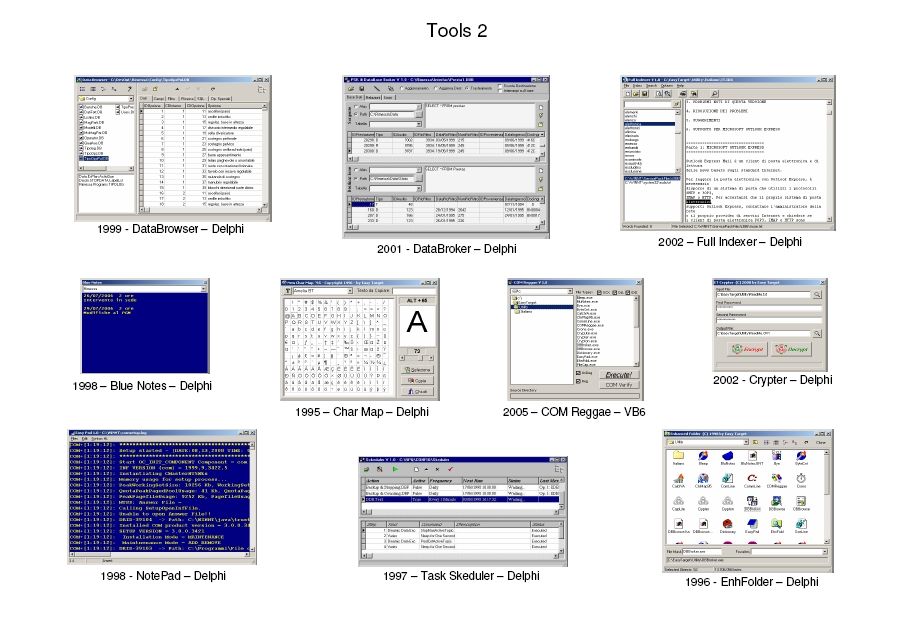Image resolution: width=900 pixels, height=636 pixels.
Task: Click the first toolbar icon in DataBrowser
Action: pos(82,89)
